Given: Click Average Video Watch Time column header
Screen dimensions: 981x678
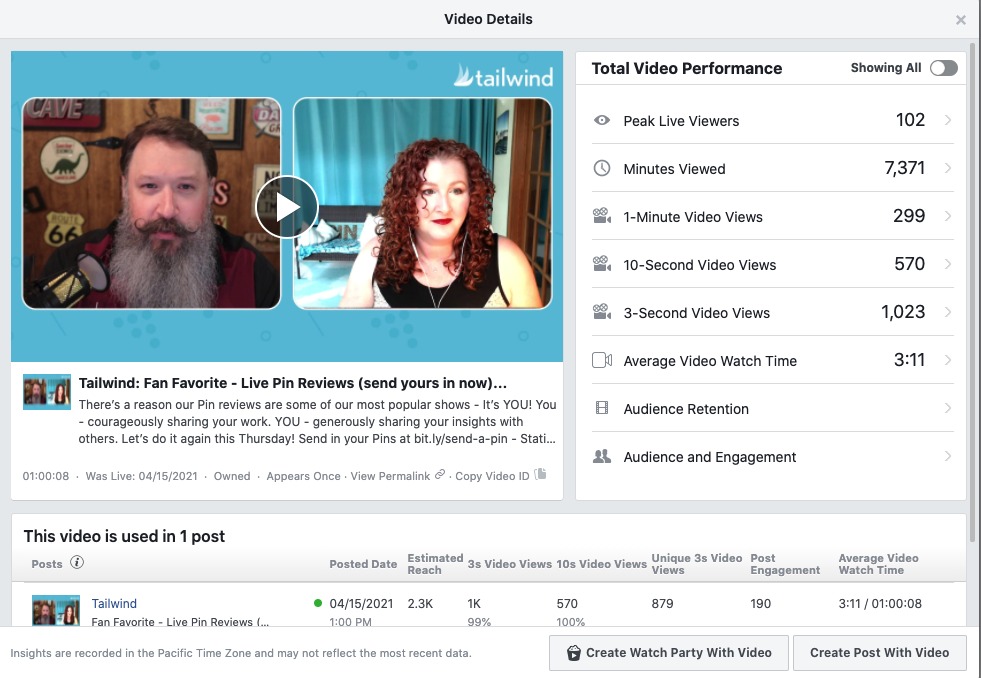Looking at the screenshot, I should pyautogui.click(x=878, y=564).
